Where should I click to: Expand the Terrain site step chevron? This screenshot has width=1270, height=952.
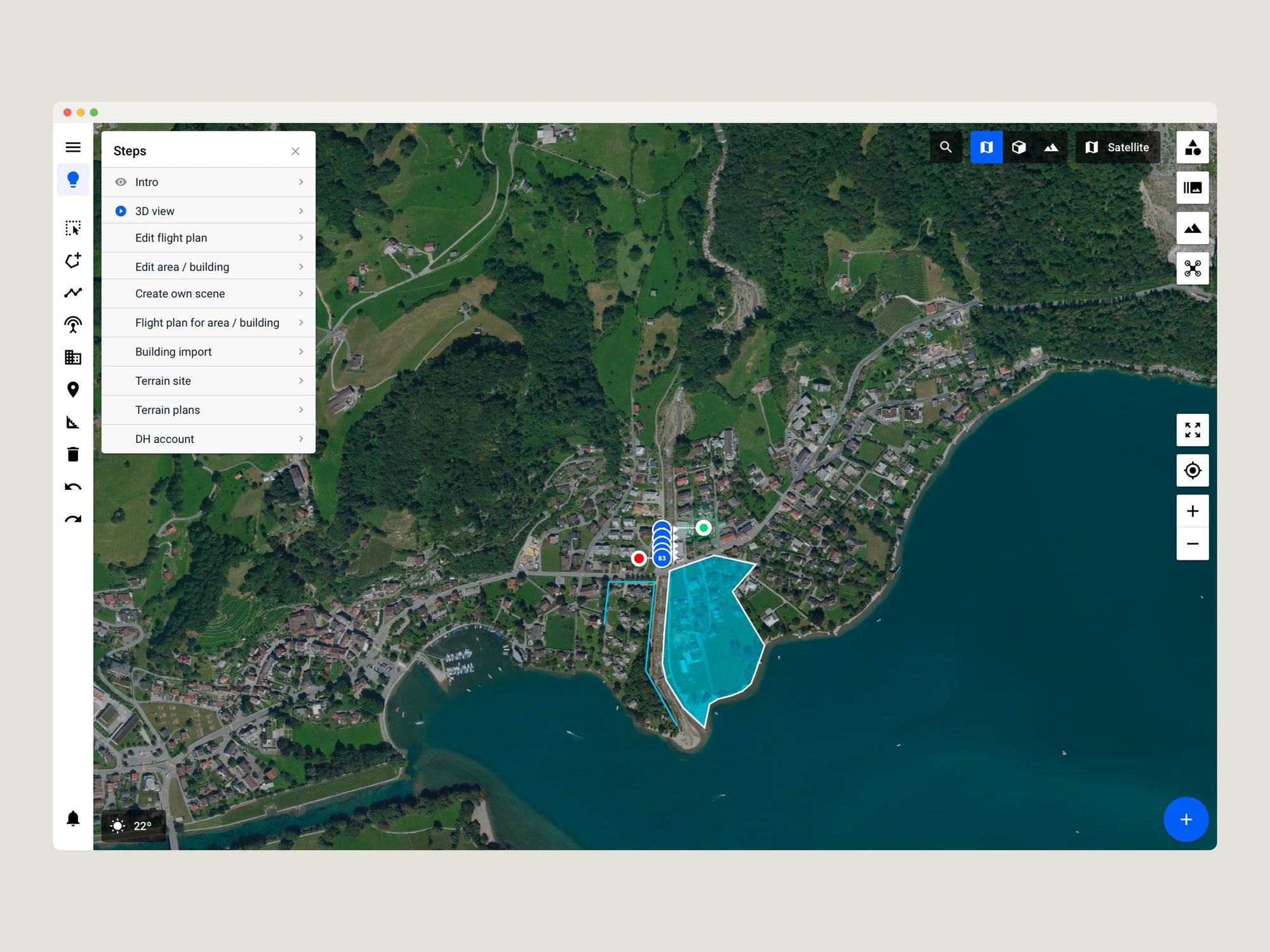[x=301, y=381]
